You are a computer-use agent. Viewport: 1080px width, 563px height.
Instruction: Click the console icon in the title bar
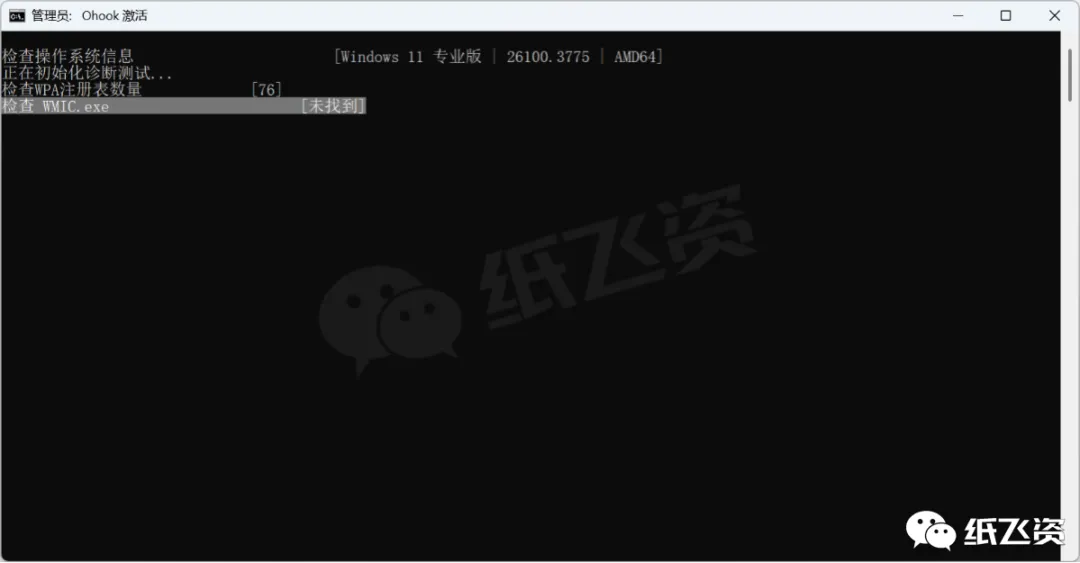(x=17, y=16)
